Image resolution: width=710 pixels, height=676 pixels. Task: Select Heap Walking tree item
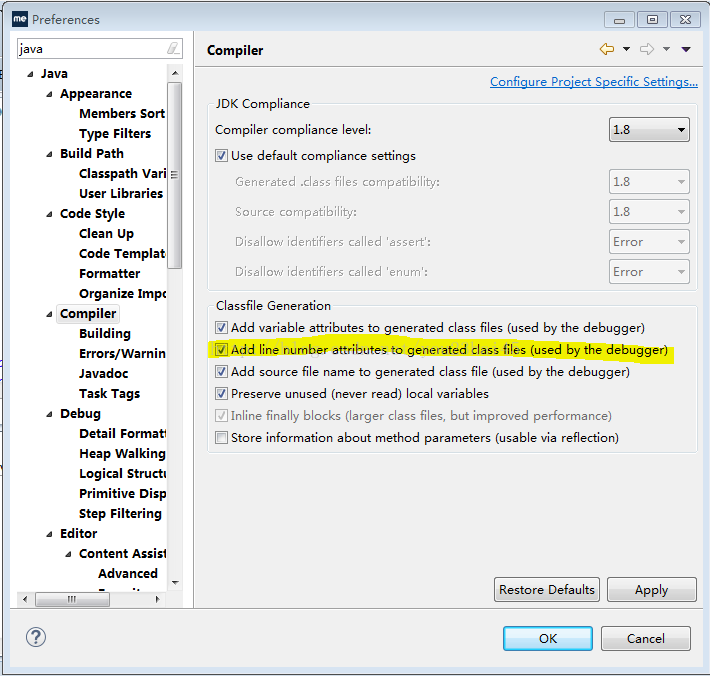coord(122,454)
